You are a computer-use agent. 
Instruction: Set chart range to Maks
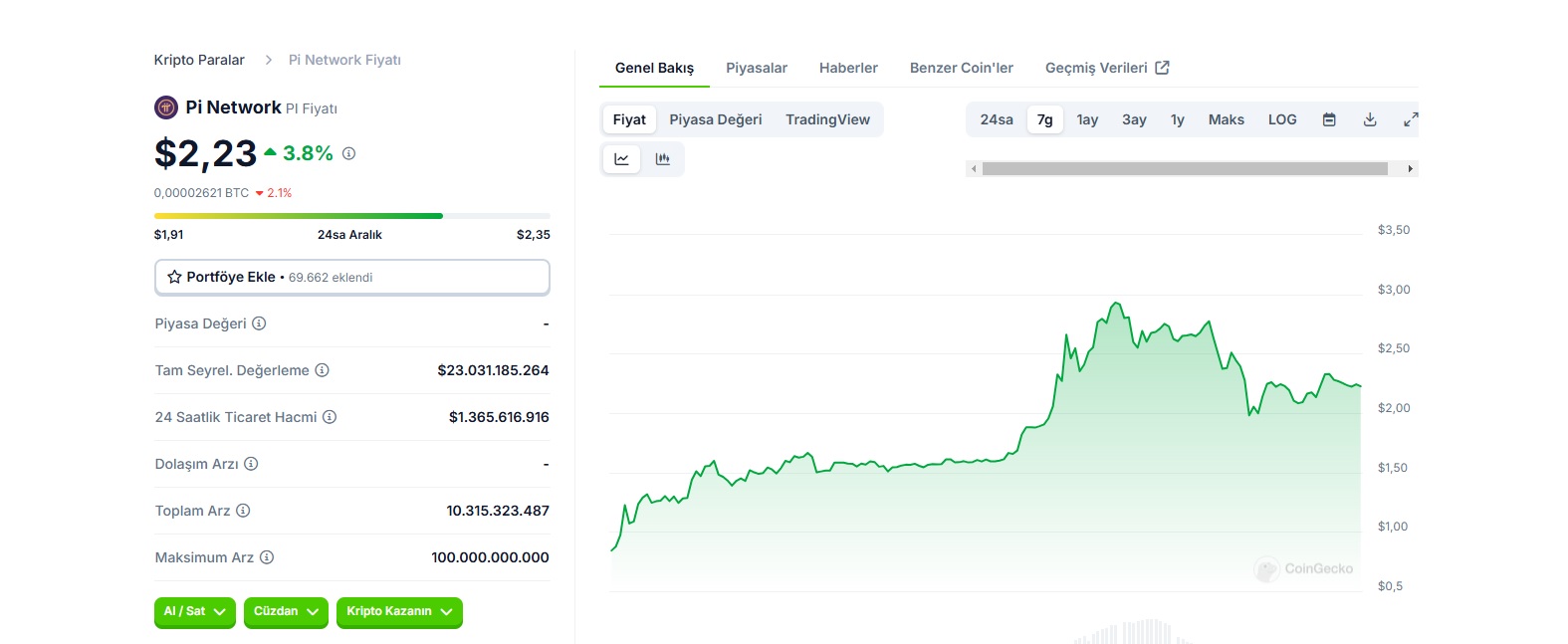pos(1227,119)
